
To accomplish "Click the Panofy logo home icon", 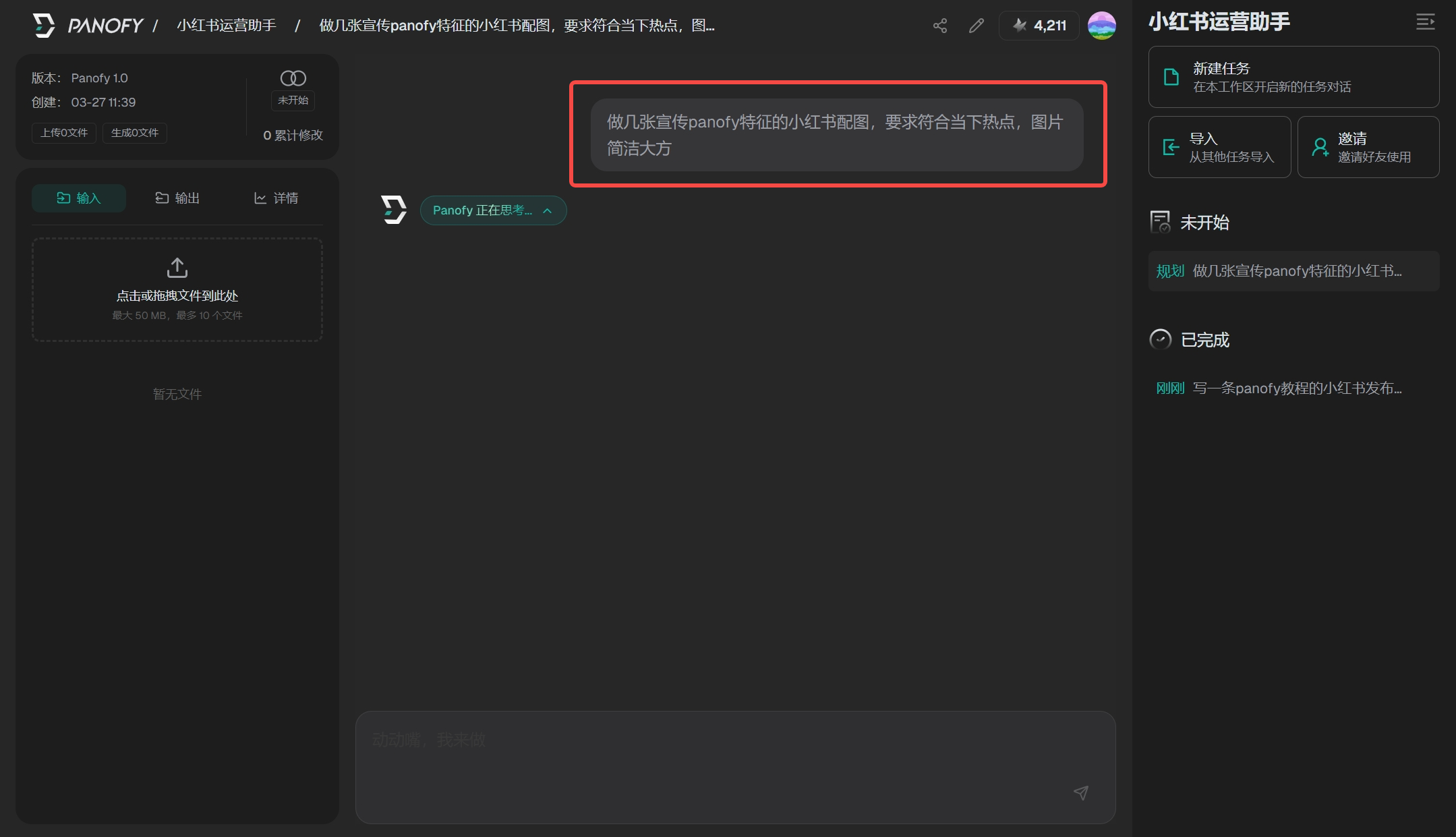I will coord(44,26).
